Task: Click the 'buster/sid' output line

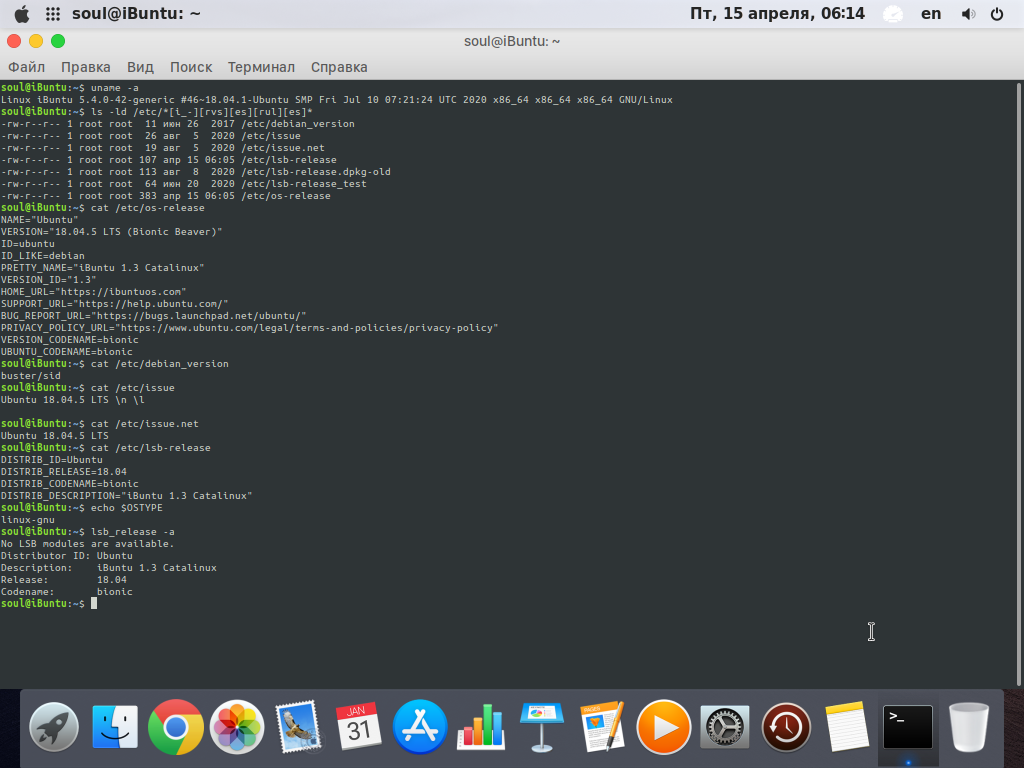Action: (31, 376)
